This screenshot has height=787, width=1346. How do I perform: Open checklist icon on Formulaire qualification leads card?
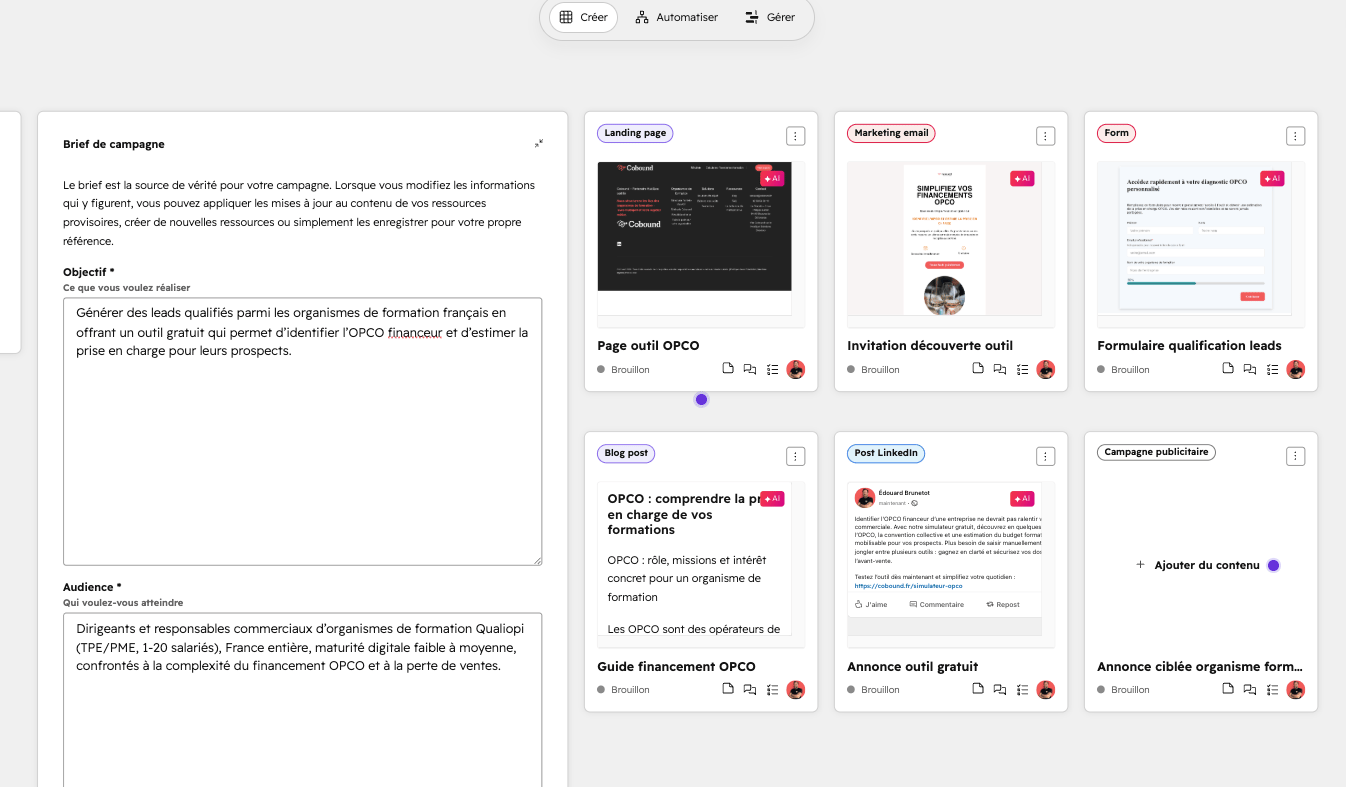(1273, 369)
